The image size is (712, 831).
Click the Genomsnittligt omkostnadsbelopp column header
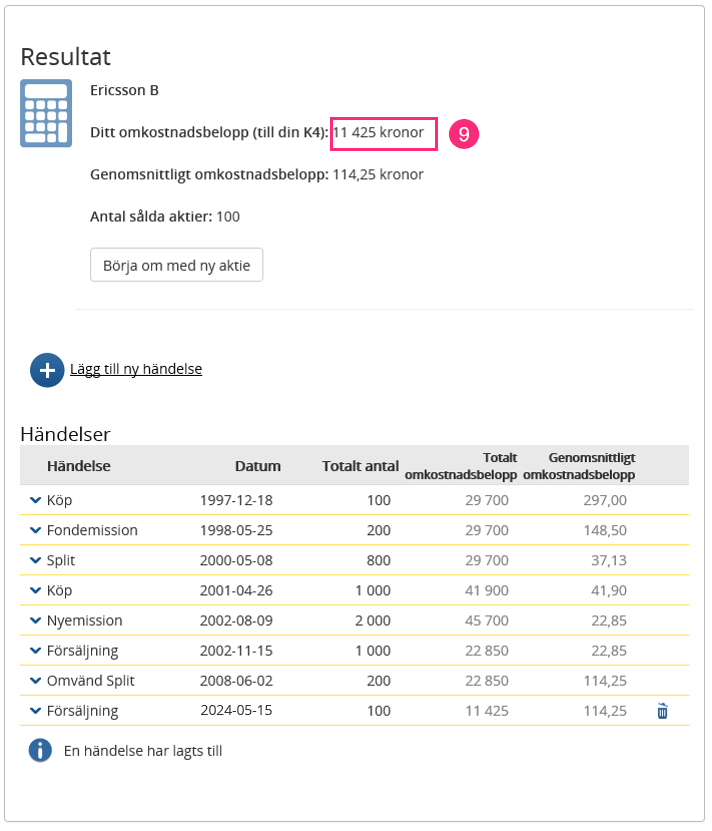pos(579,466)
